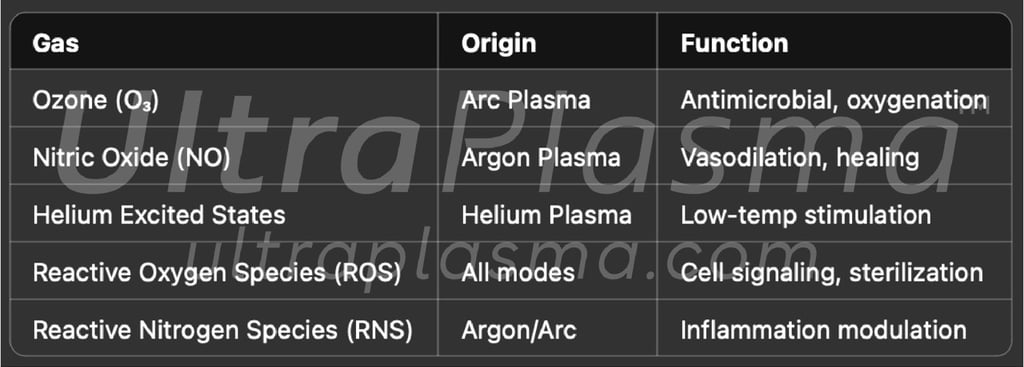Viewport: 1024px width, 367px height.
Task: Select the Nitric Oxide (NO) cell
Action: (224, 155)
